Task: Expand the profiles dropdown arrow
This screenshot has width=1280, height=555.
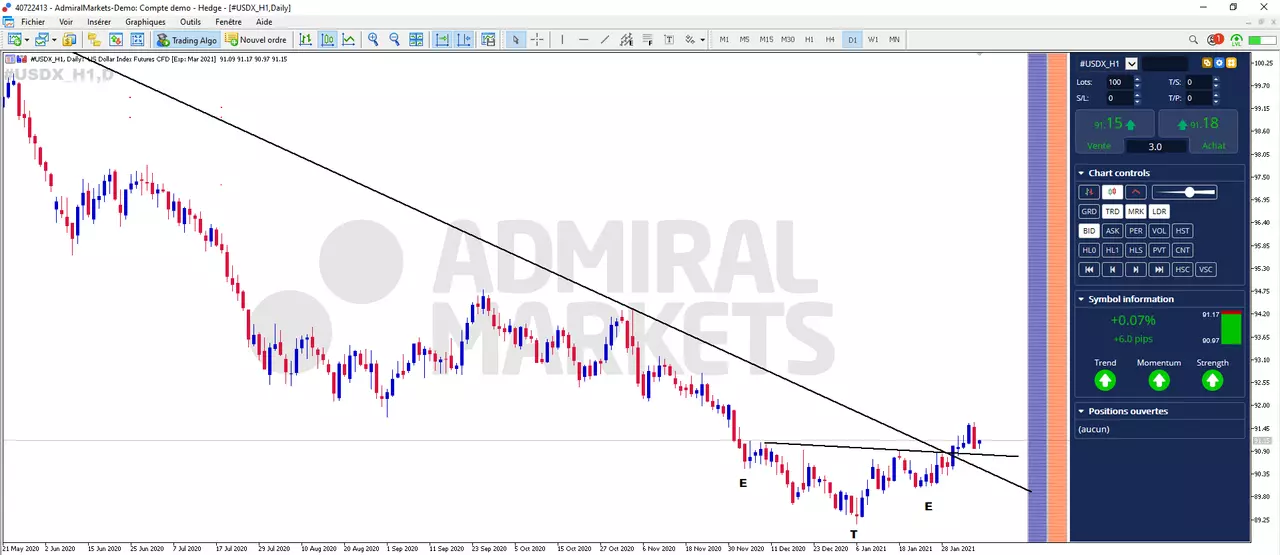Action: (54, 40)
